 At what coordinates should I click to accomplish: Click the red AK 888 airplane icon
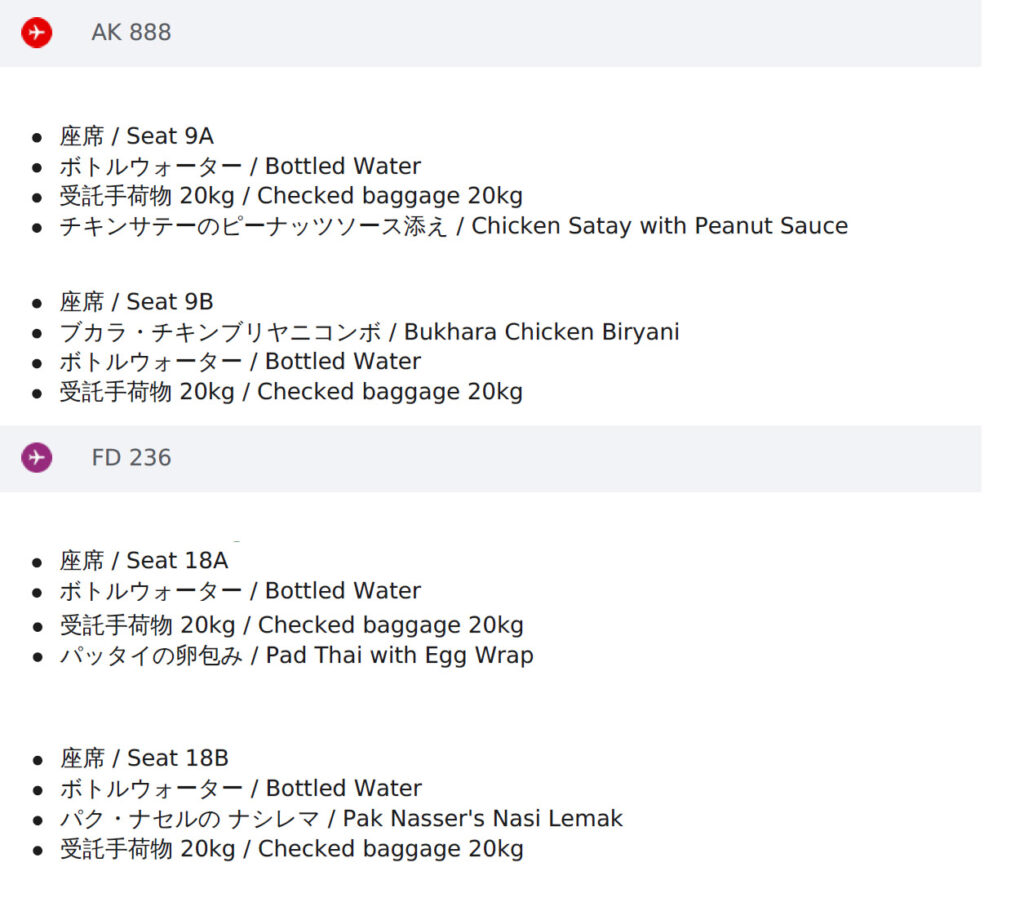[x=37, y=32]
